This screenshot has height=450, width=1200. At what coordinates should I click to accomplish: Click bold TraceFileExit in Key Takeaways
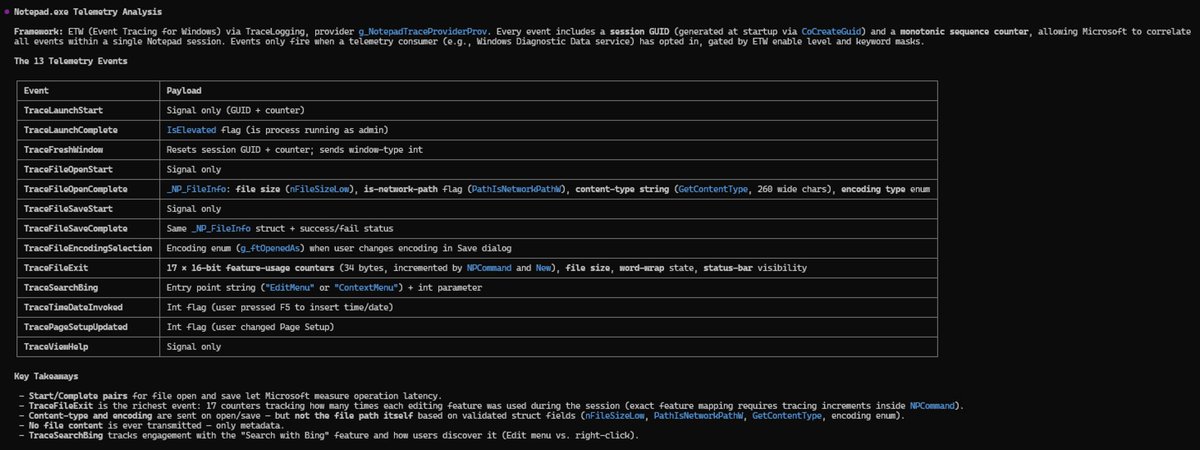62,407
